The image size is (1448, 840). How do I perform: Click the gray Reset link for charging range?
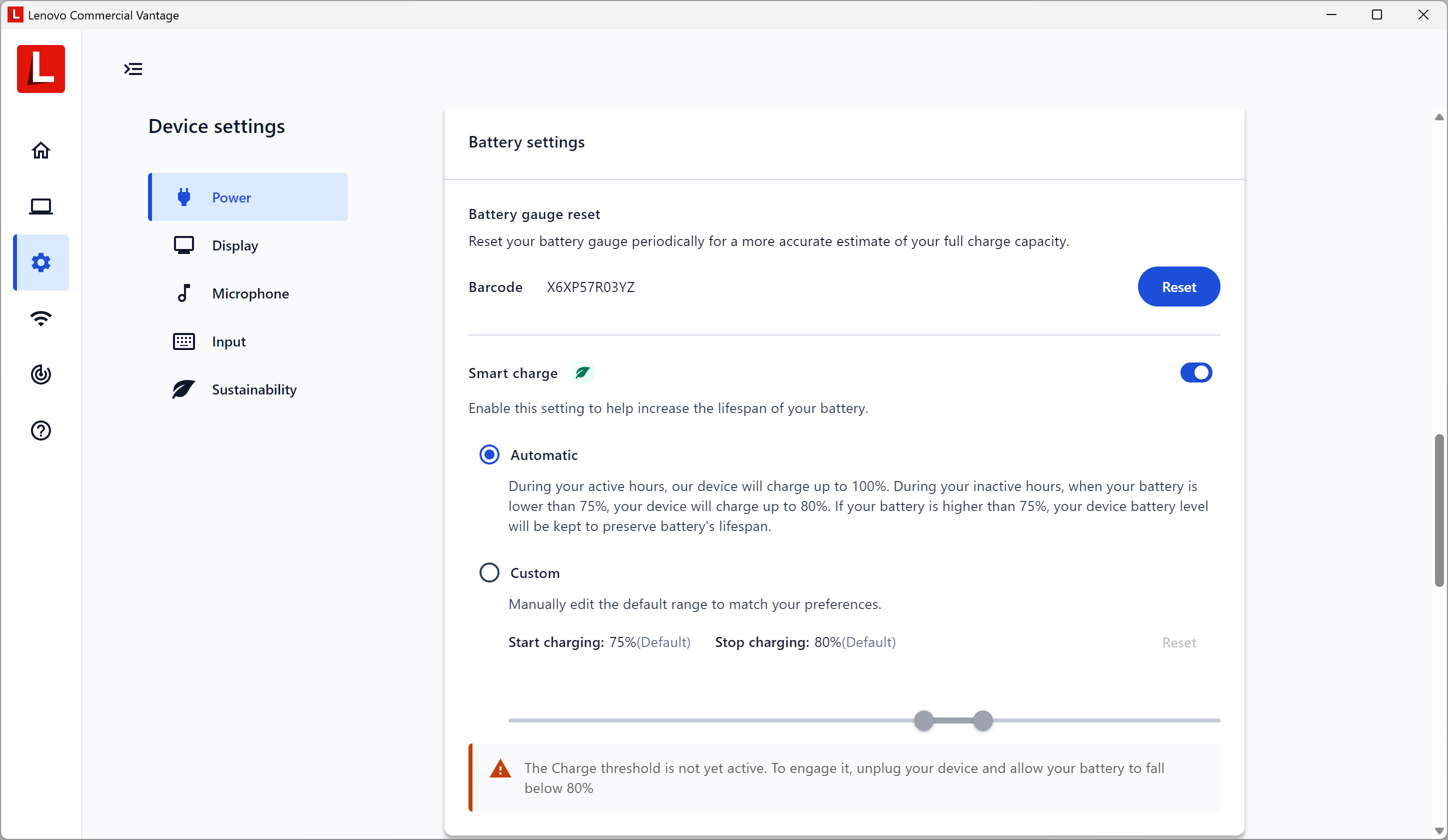coord(1178,642)
